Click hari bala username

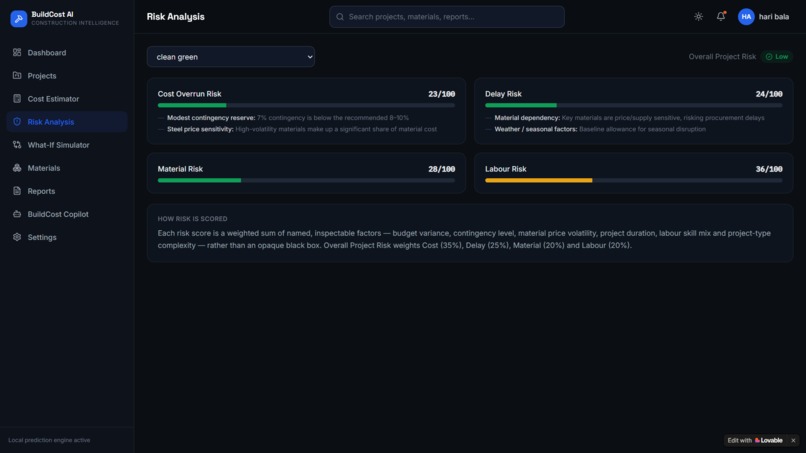(774, 16)
